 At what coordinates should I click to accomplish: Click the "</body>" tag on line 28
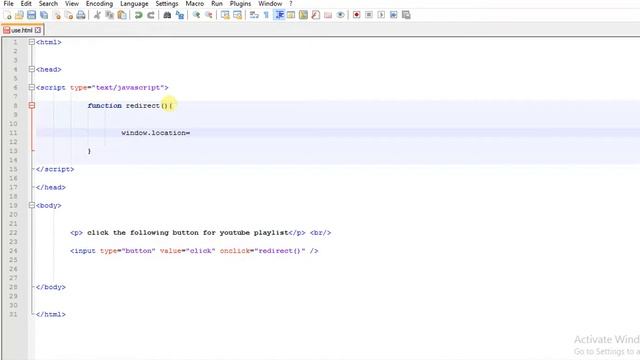pos(51,287)
